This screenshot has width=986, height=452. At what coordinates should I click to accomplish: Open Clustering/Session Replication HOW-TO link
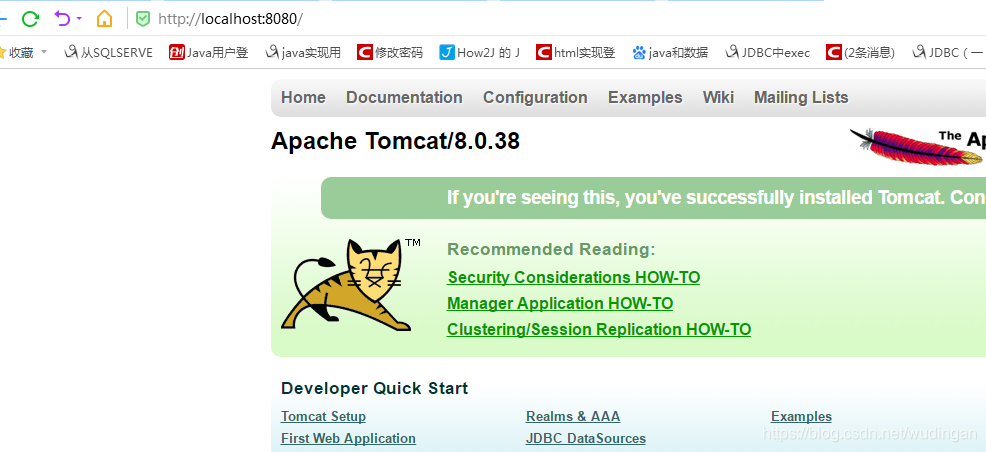[599, 329]
